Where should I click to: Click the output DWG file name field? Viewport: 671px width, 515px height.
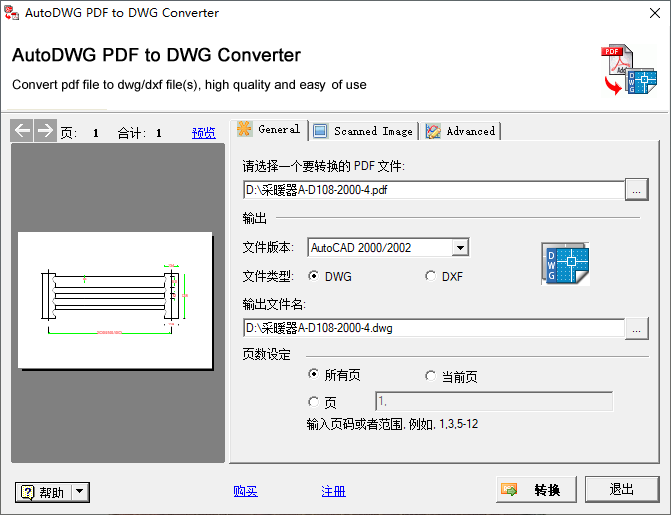tap(434, 328)
